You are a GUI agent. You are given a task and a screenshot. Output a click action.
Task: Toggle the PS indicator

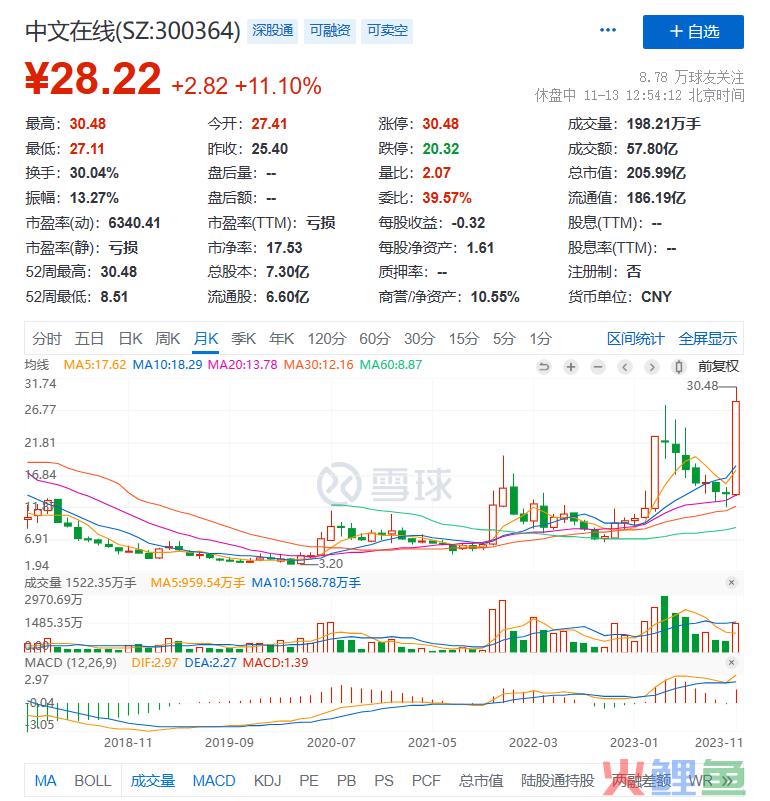point(384,781)
